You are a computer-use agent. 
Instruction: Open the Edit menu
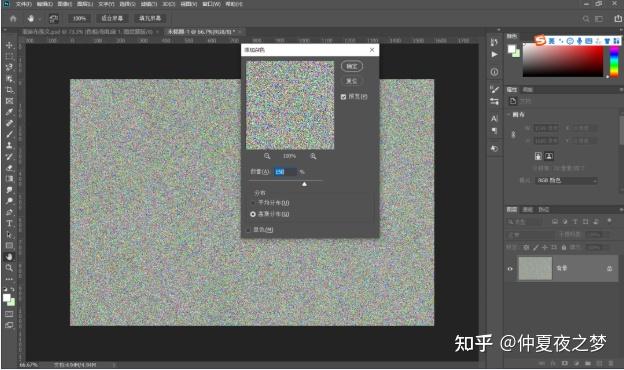coord(45,4)
